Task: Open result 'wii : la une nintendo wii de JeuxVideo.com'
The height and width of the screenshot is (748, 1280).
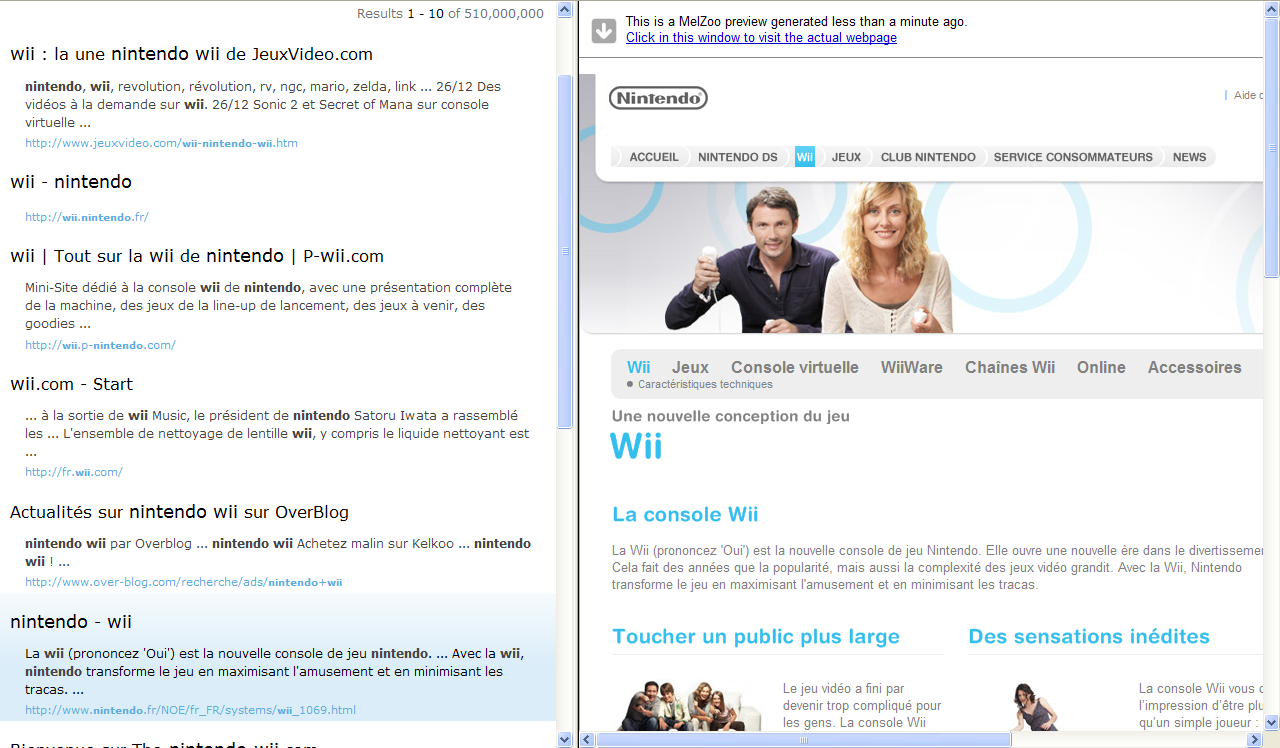Action: point(192,54)
